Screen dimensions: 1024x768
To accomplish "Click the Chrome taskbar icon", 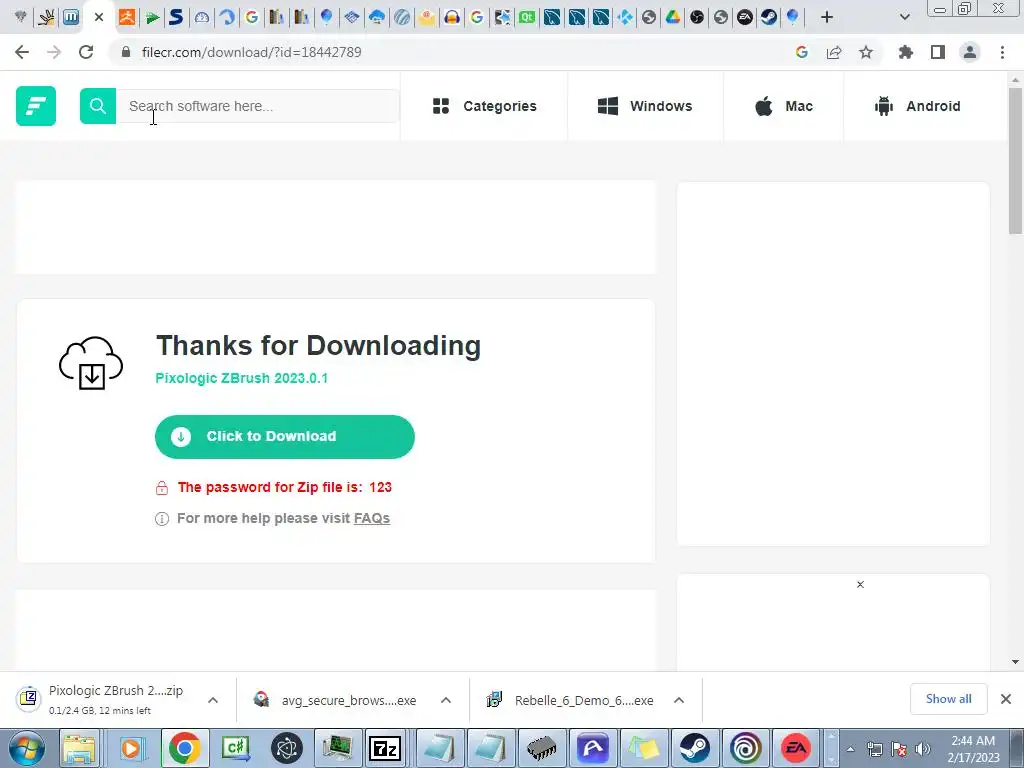I will click(185, 748).
